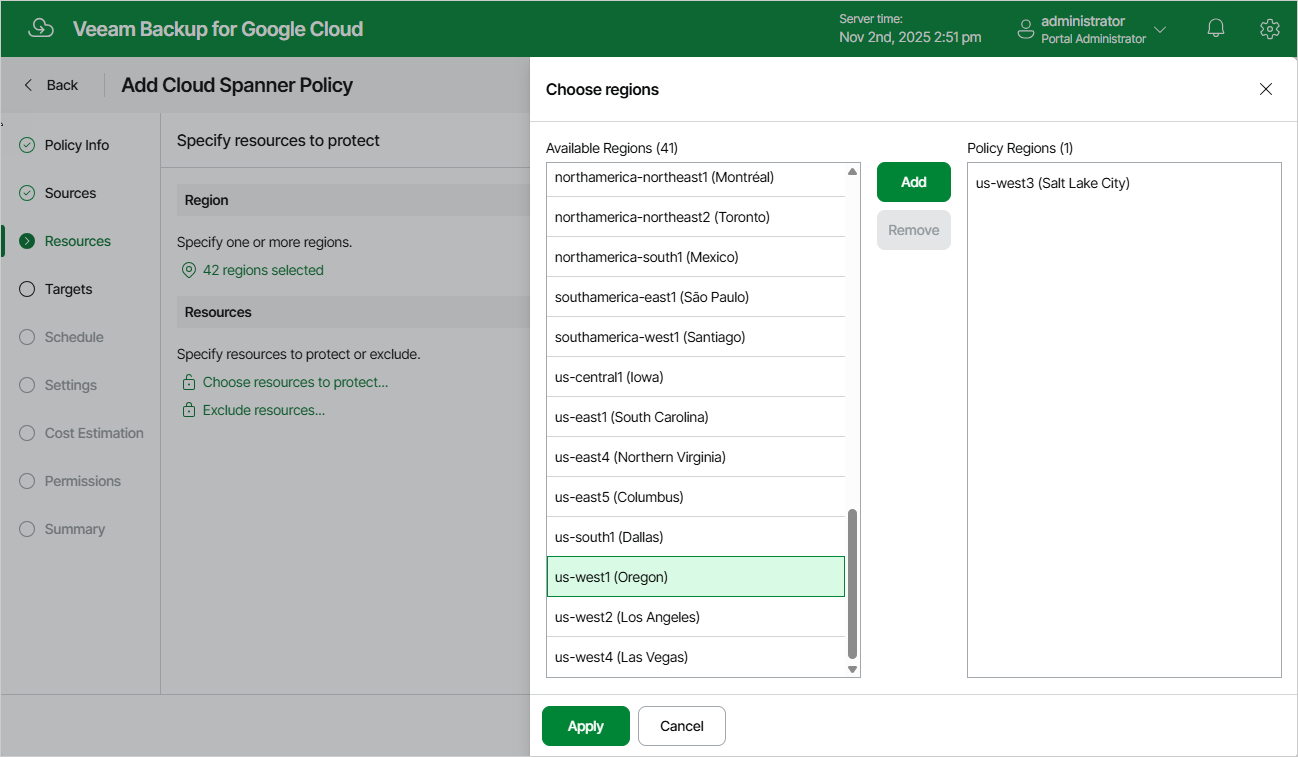Click the Veeam cloud logo icon
This screenshot has width=1298, height=757.
(x=41, y=28)
